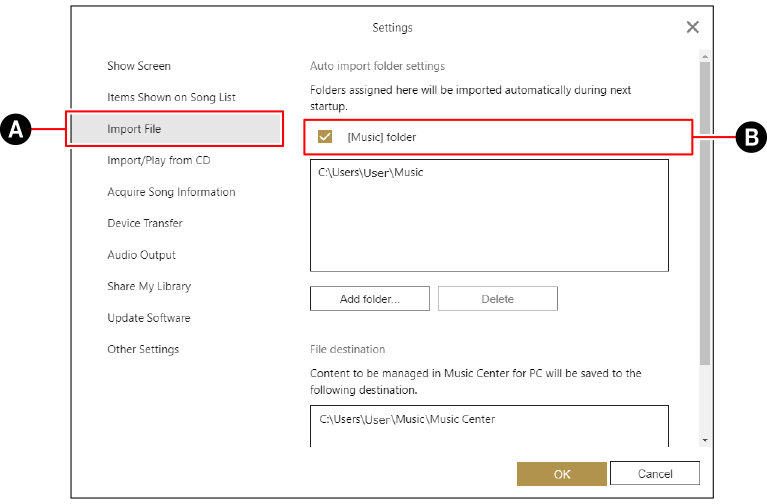Click the scrollbar down arrow
The image size is (767, 504).
pyautogui.click(x=706, y=440)
